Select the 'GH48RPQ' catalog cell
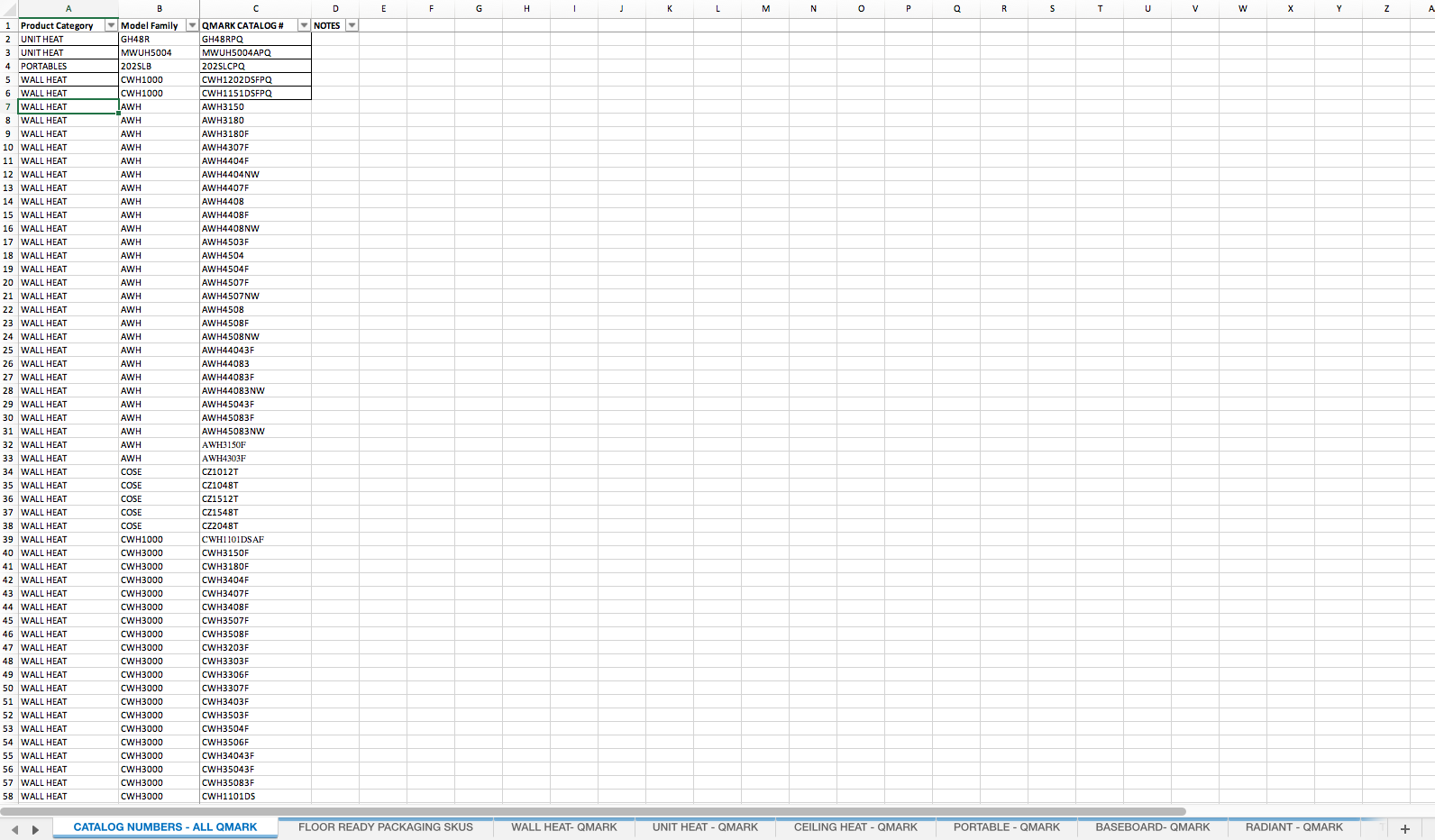This screenshot has width=1435, height=840. point(256,39)
